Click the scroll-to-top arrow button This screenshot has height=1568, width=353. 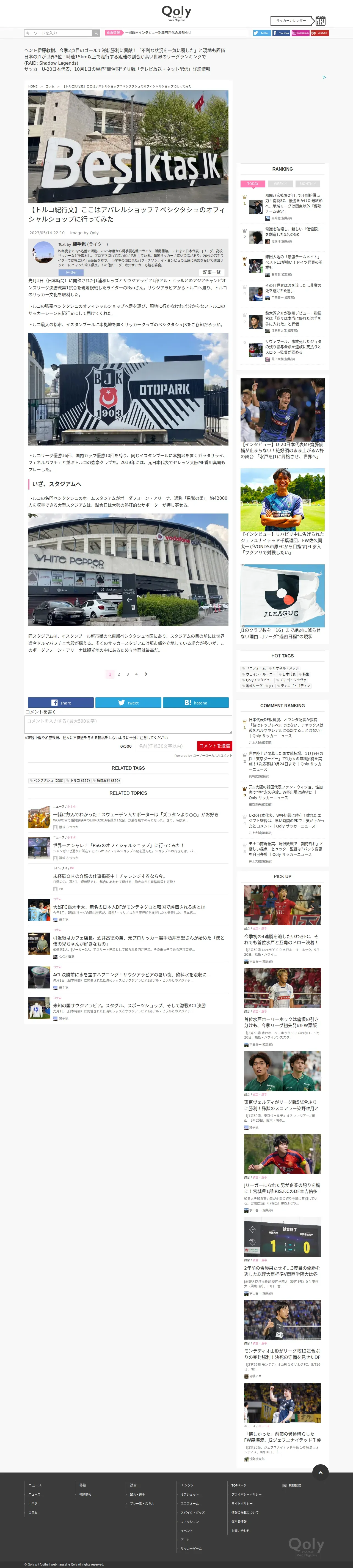point(320,1472)
